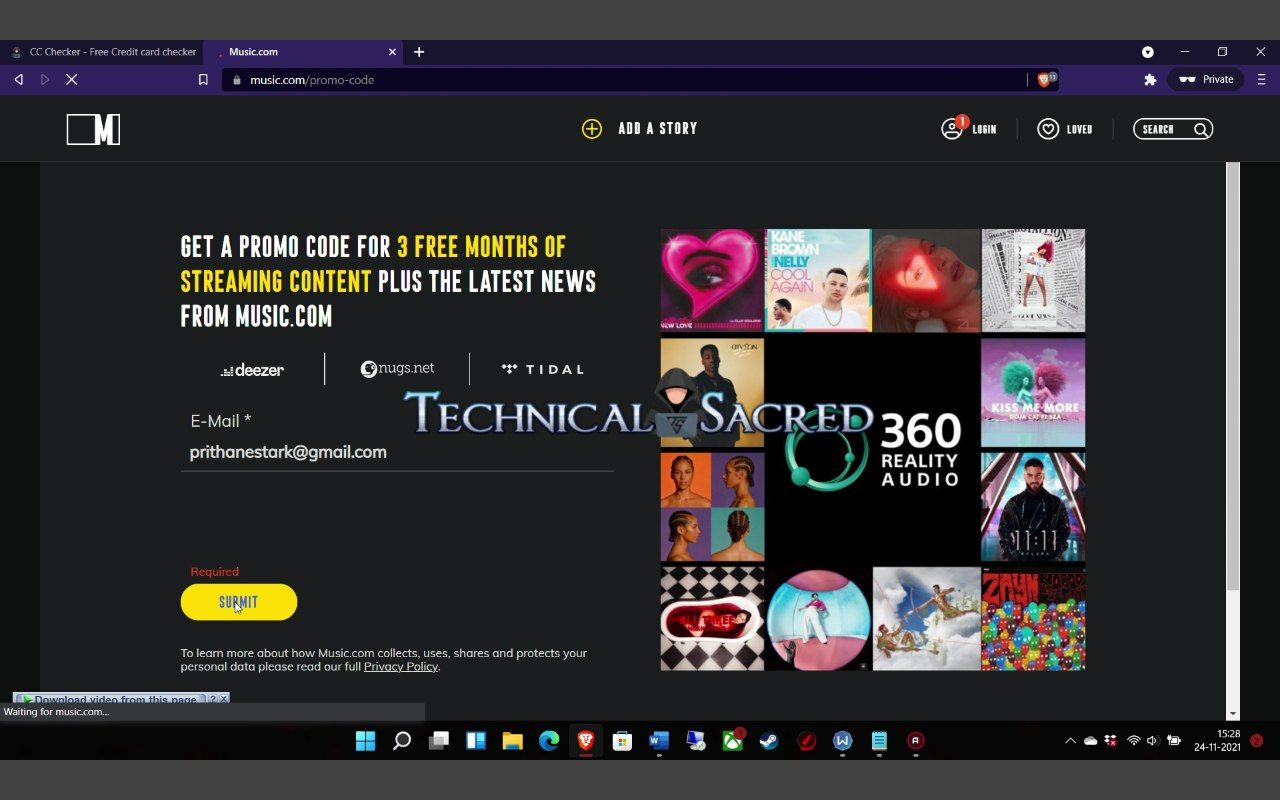Click the taskbar search icon
Image resolution: width=1280 pixels, height=800 pixels.
pyautogui.click(x=402, y=741)
